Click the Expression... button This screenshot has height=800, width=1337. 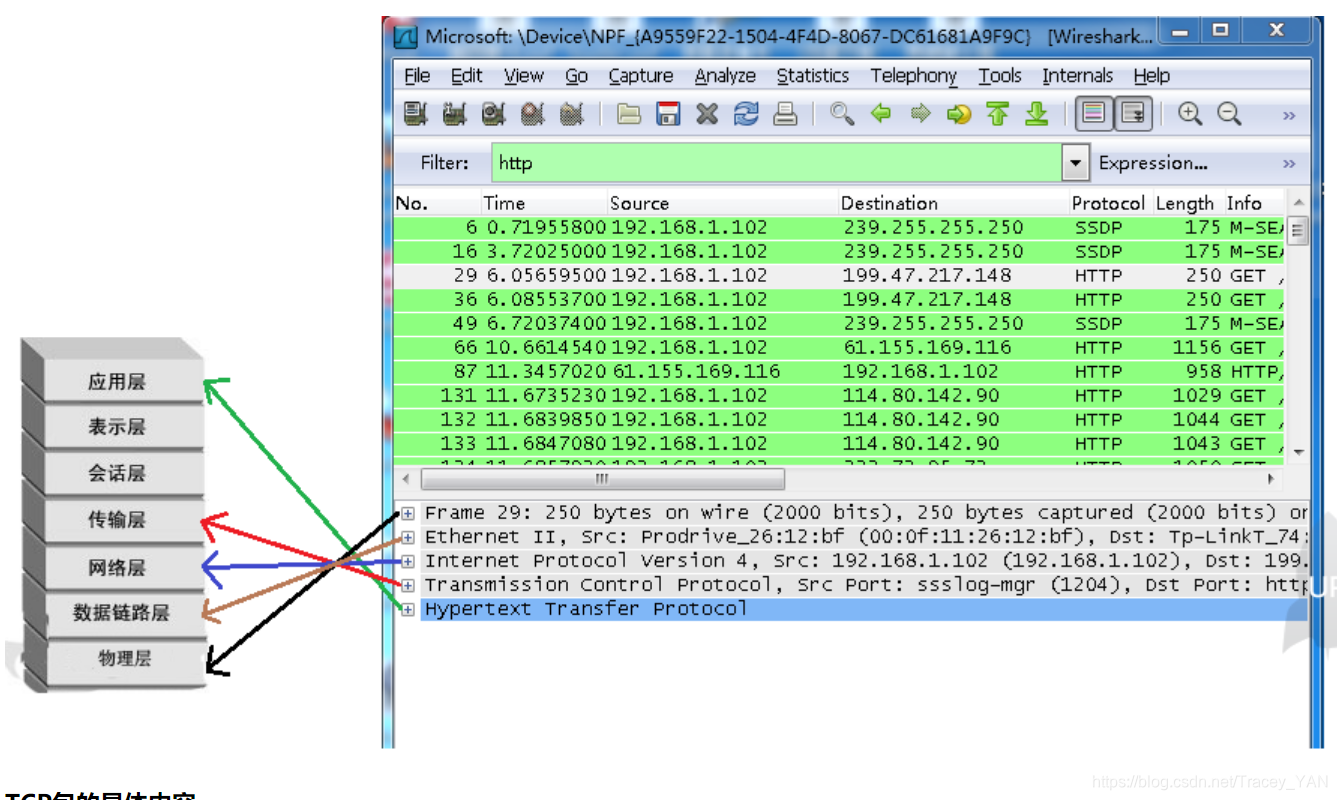pyautogui.click(x=1153, y=163)
